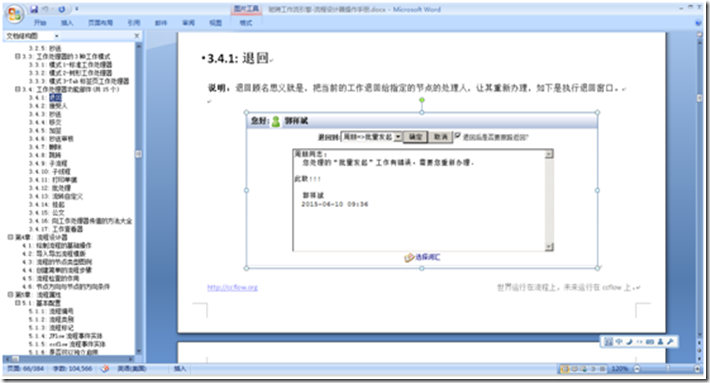This screenshot has width=710, height=383.
Task: Select heading 3.4.13 流转自定义
Action: [x=56, y=196]
